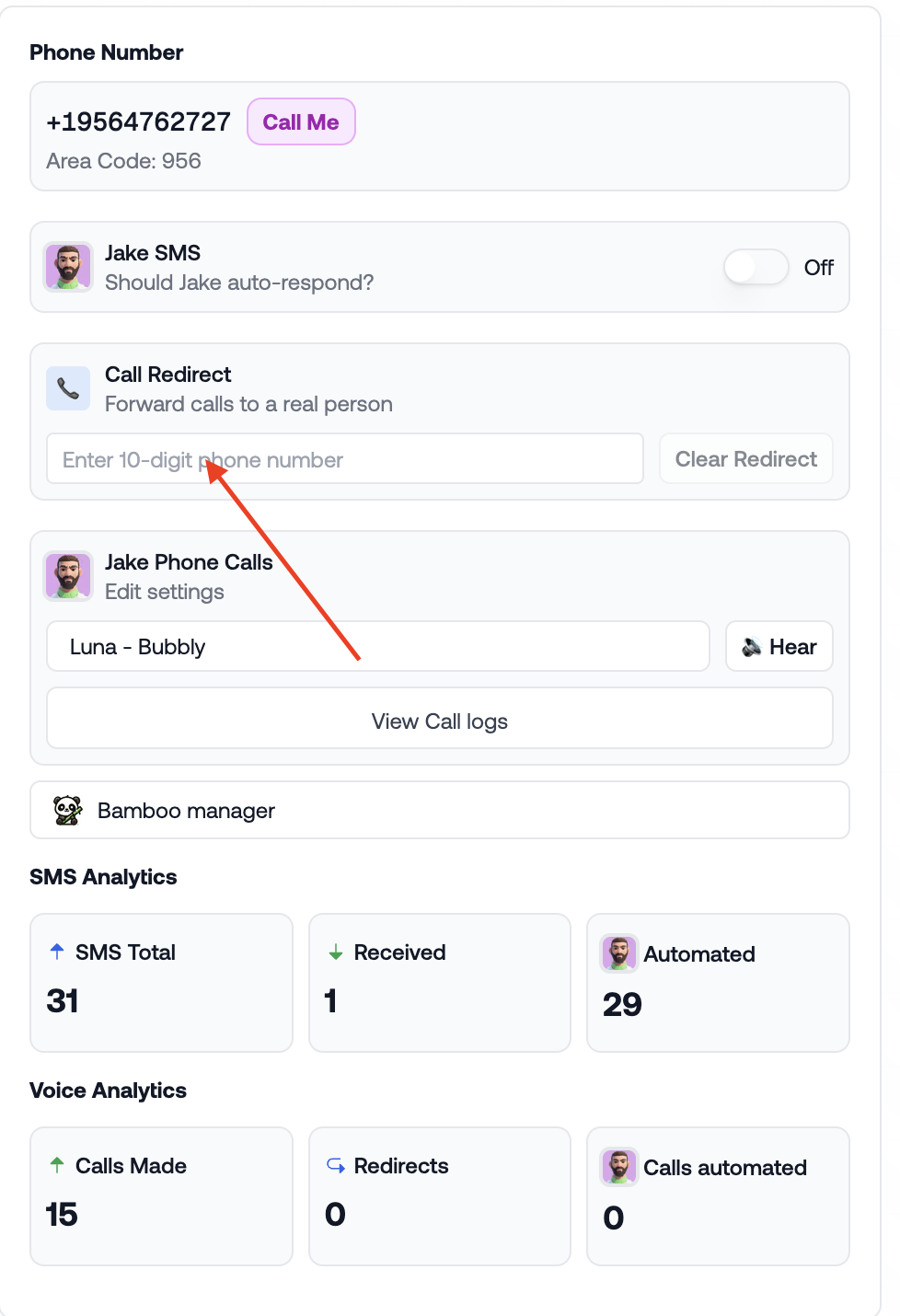
Task: Click the phone number +19564762727
Action: [139, 121]
